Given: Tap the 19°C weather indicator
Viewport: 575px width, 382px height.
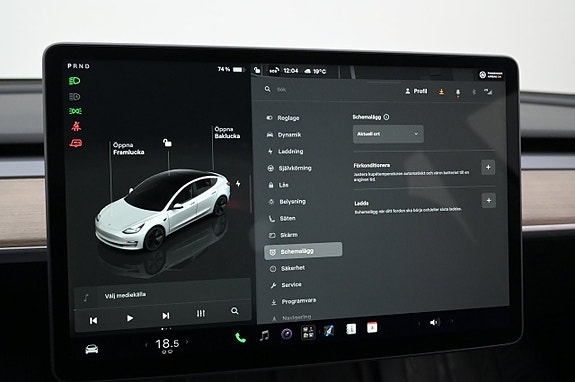Looking at the screenshot, I should (315, 71).
